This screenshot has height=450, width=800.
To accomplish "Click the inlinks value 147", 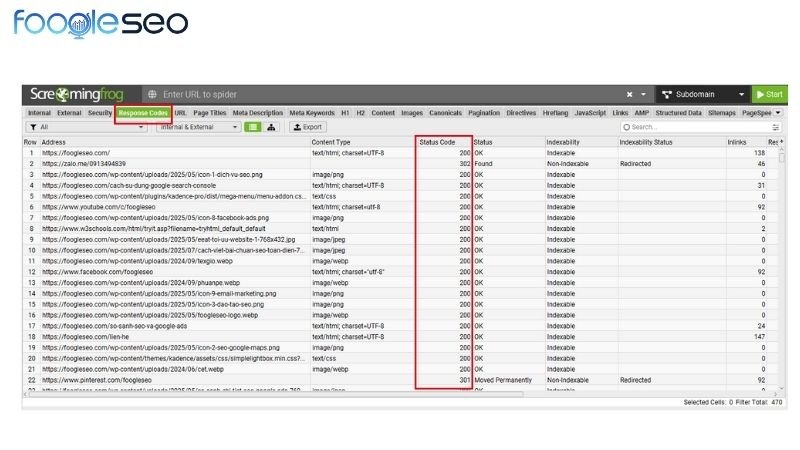I will 759,337.
